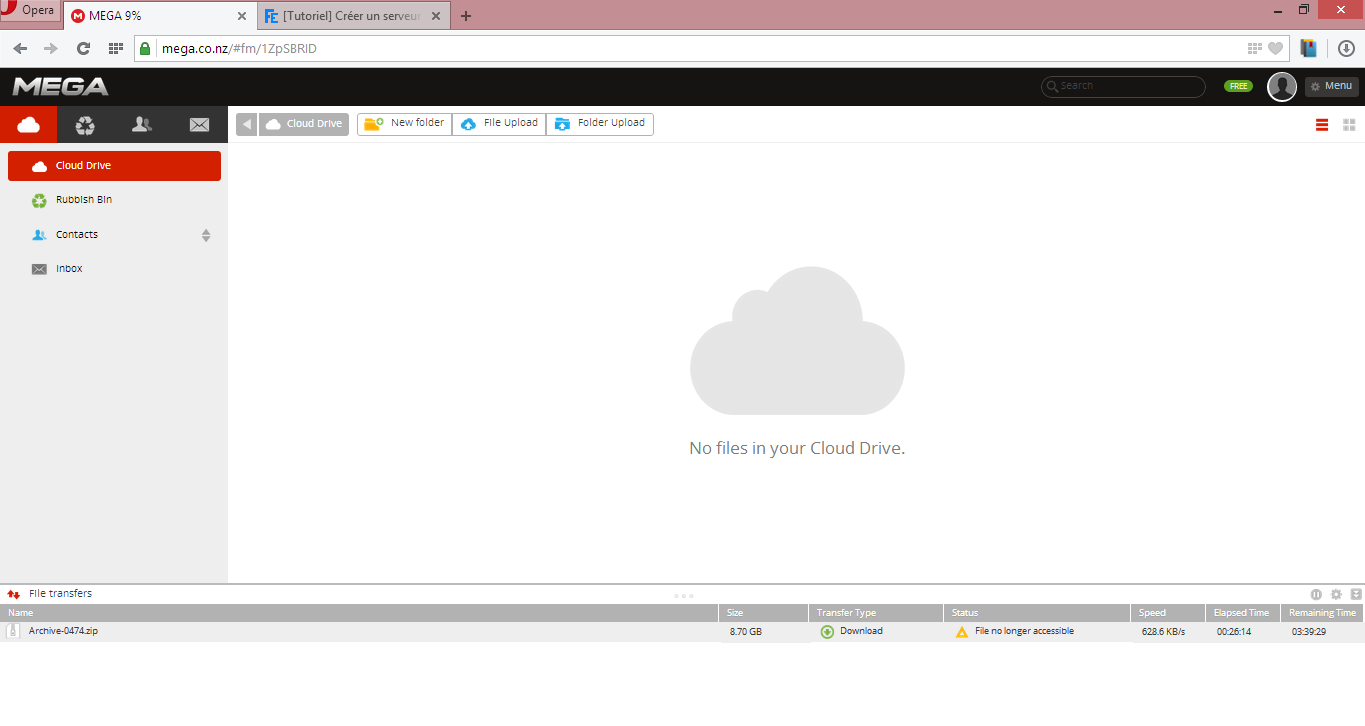Image resolution: width=1365 pixels, height=726 pixels.
Task: Open Contacts in the sidebar
Action: tap(114, 235)
